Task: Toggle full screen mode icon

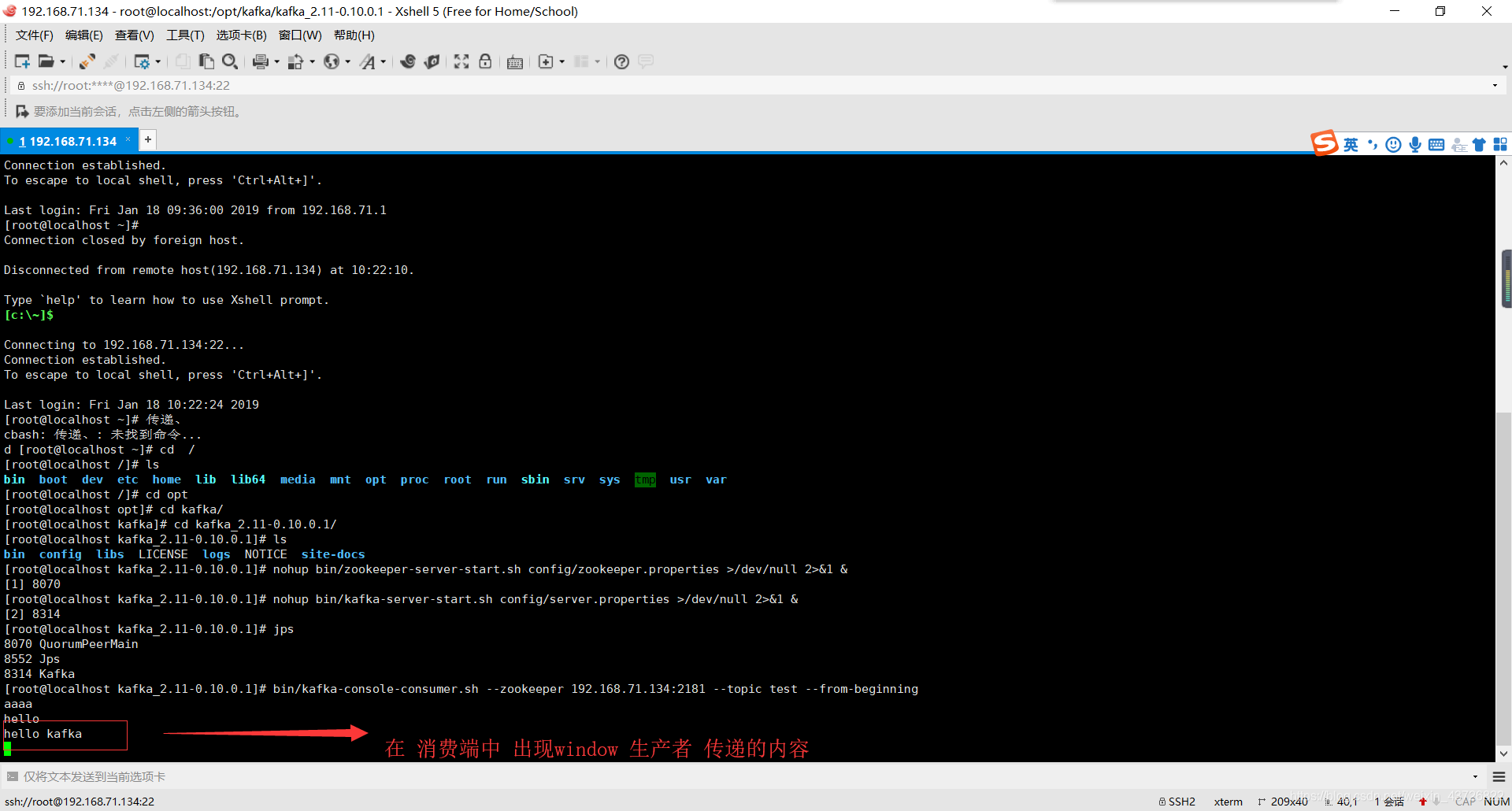Action: pos(461,61)
